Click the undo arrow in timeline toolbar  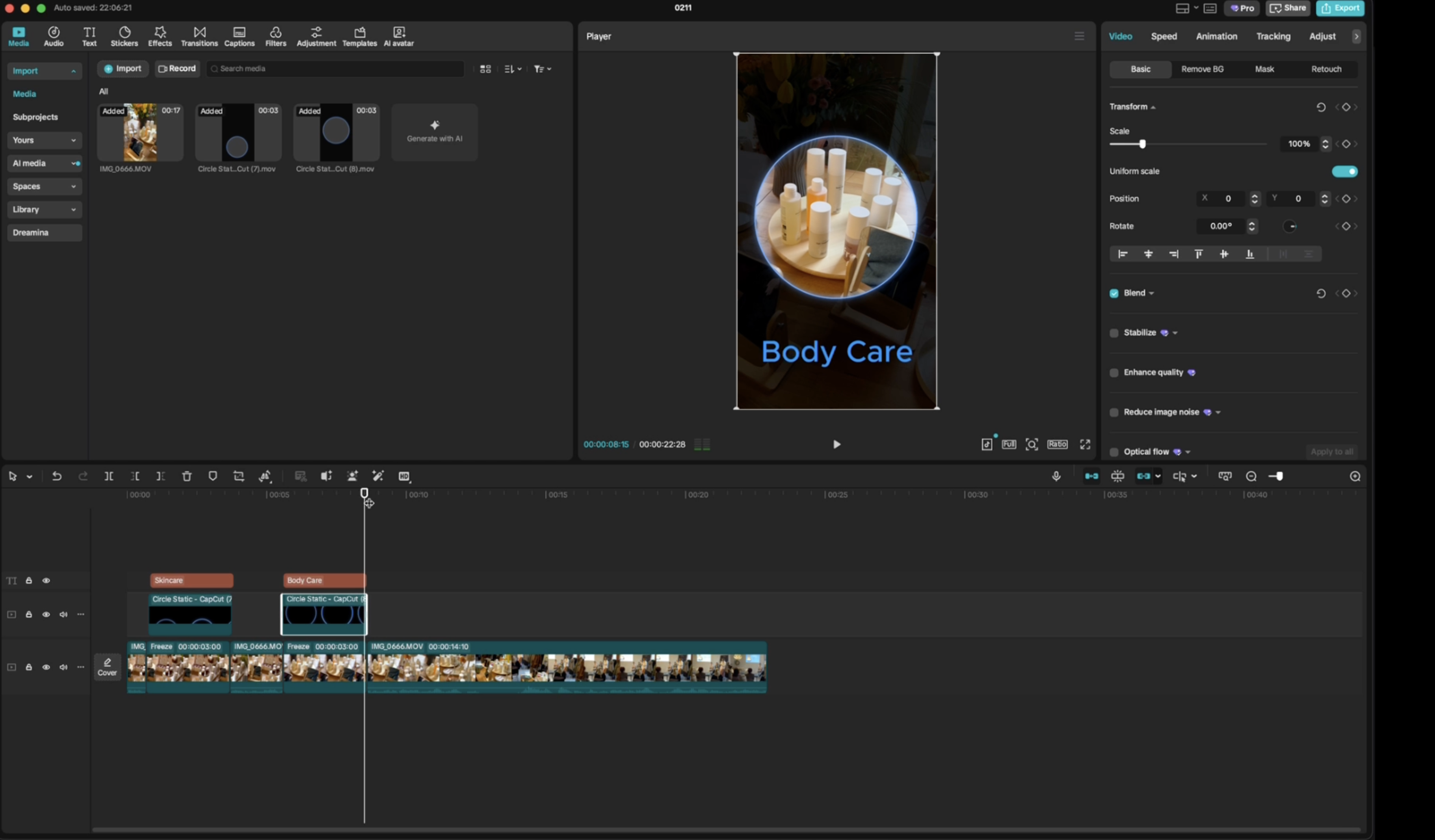pos(57,476)
